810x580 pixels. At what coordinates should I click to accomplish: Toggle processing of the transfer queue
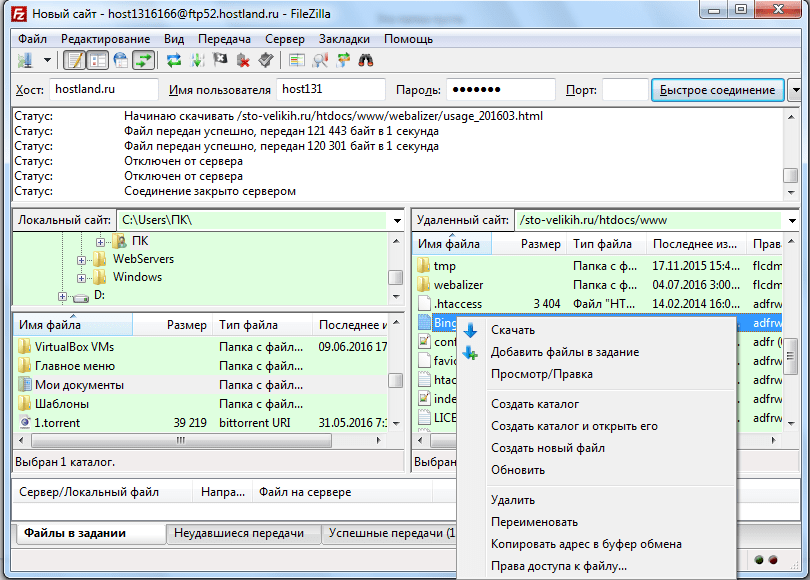197,60
